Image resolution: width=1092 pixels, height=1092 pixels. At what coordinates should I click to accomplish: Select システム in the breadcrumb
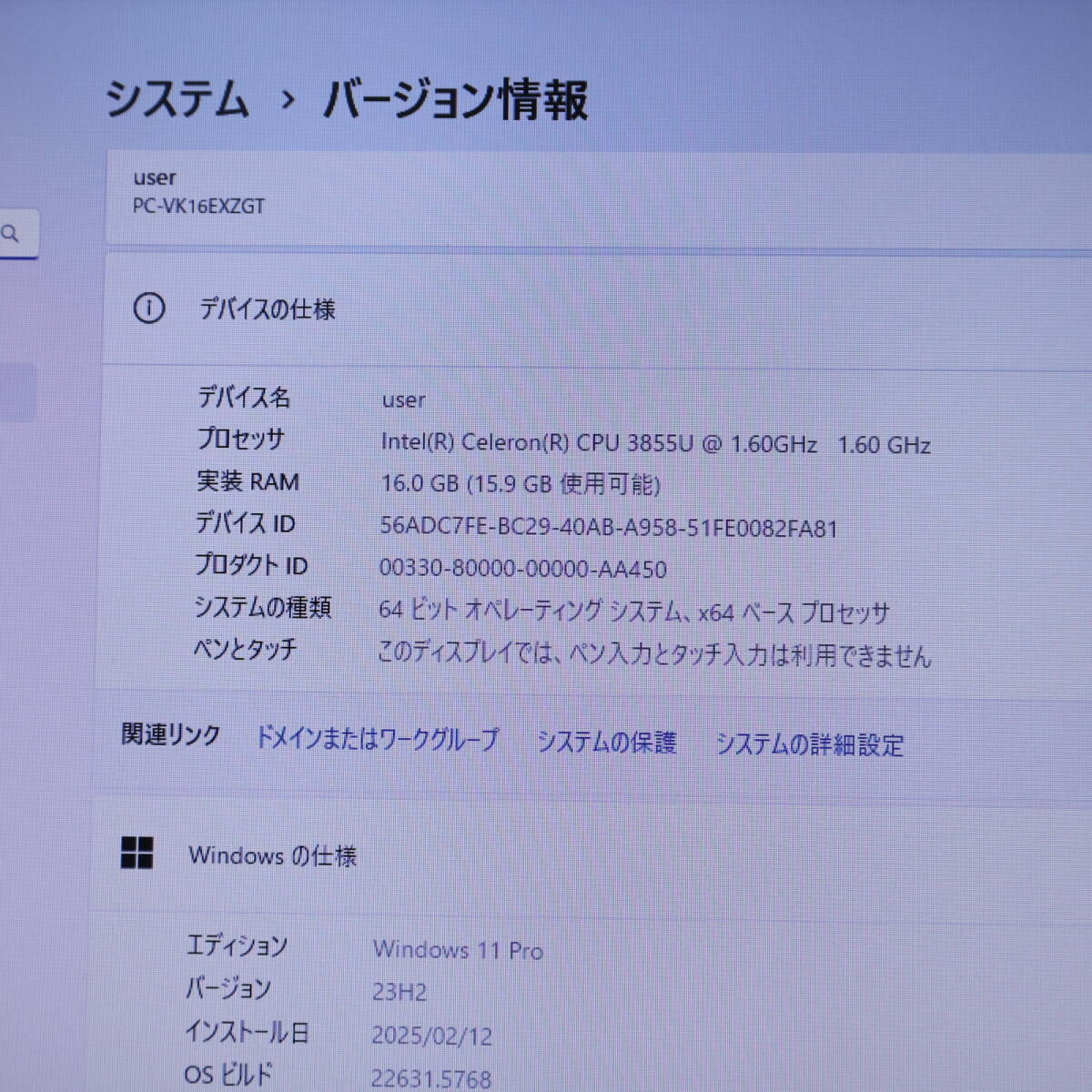[179, 100]
